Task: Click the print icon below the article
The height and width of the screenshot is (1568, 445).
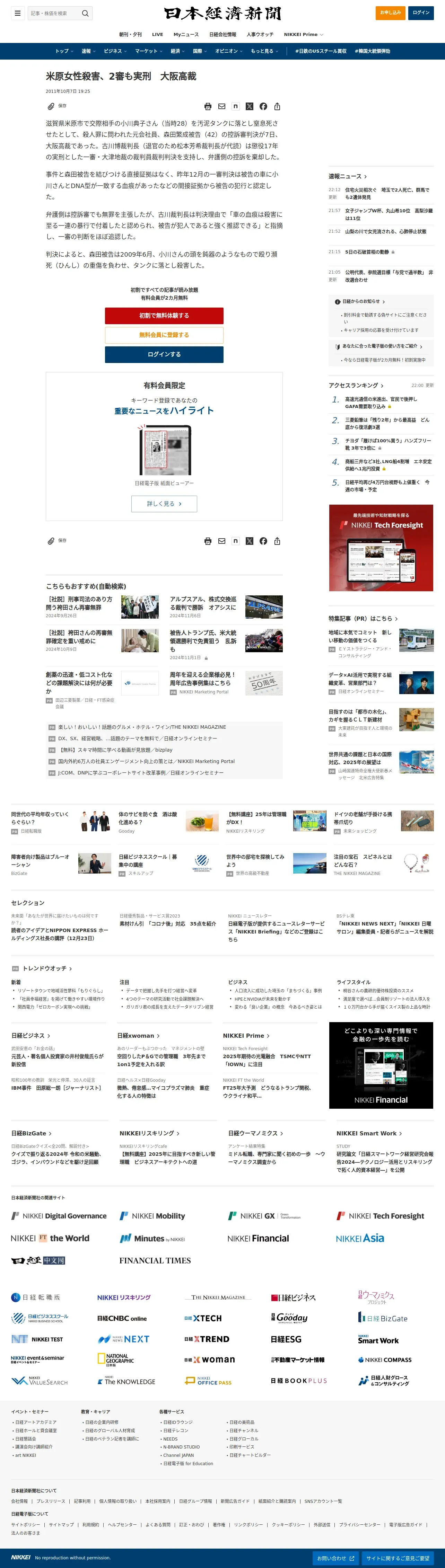Action: coord(208,541)
